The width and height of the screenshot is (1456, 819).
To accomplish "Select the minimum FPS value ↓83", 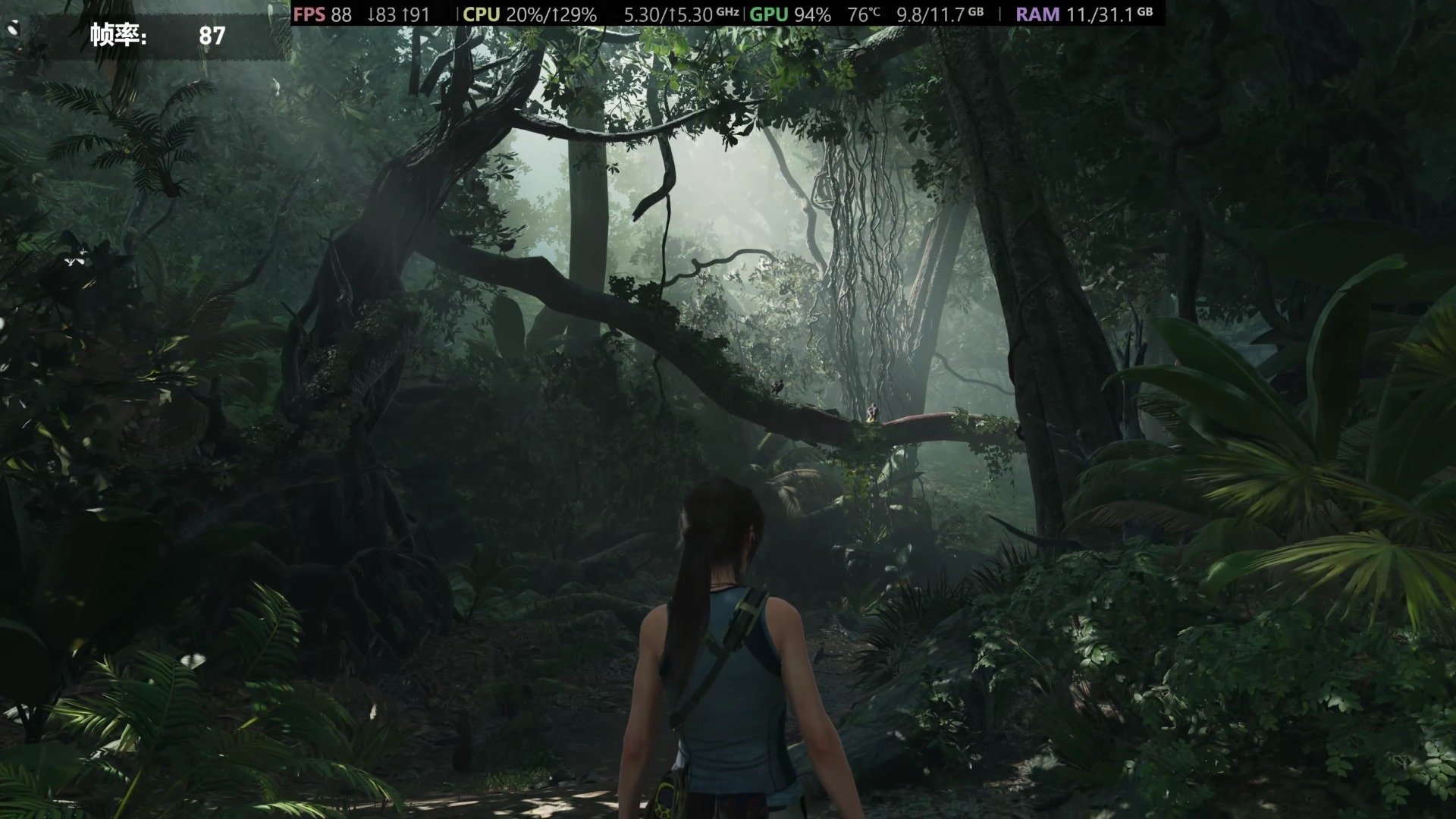I will point(381,14).
